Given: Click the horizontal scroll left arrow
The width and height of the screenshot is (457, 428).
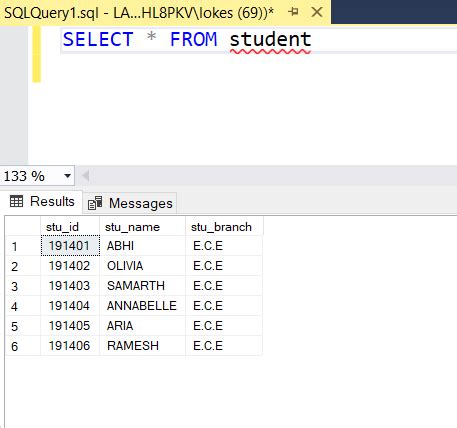Looking at the screenshot, I should coord(86,176).
